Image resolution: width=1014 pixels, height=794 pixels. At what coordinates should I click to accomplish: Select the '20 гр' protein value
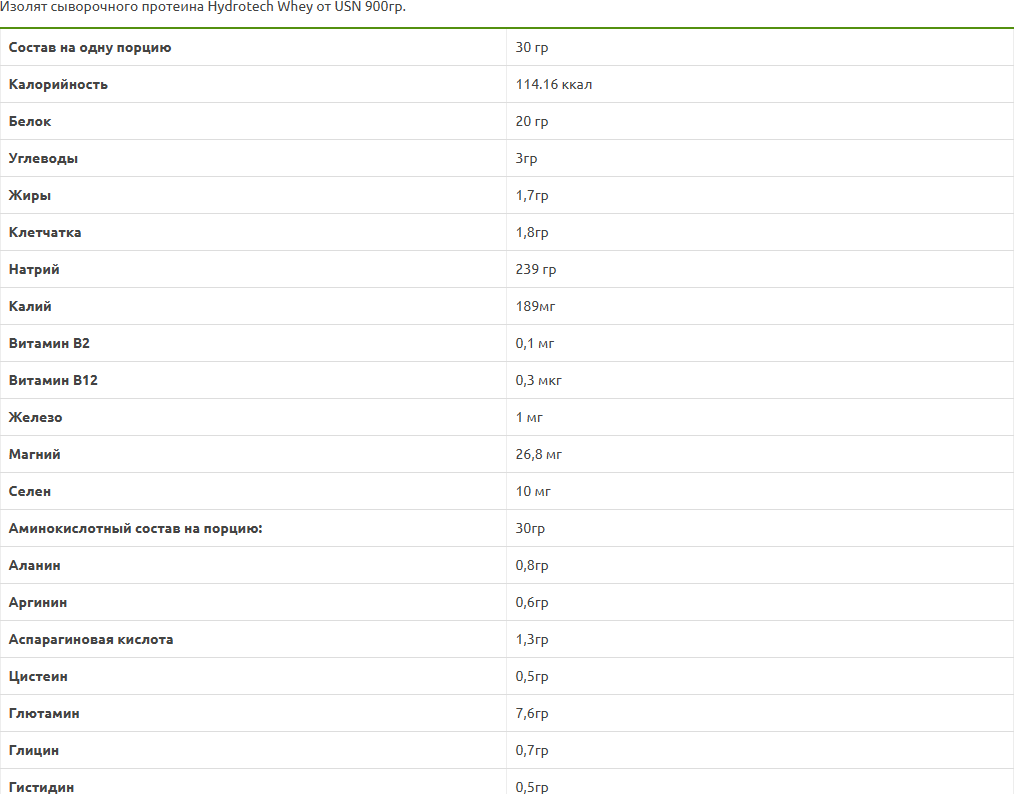pos(532,122)
